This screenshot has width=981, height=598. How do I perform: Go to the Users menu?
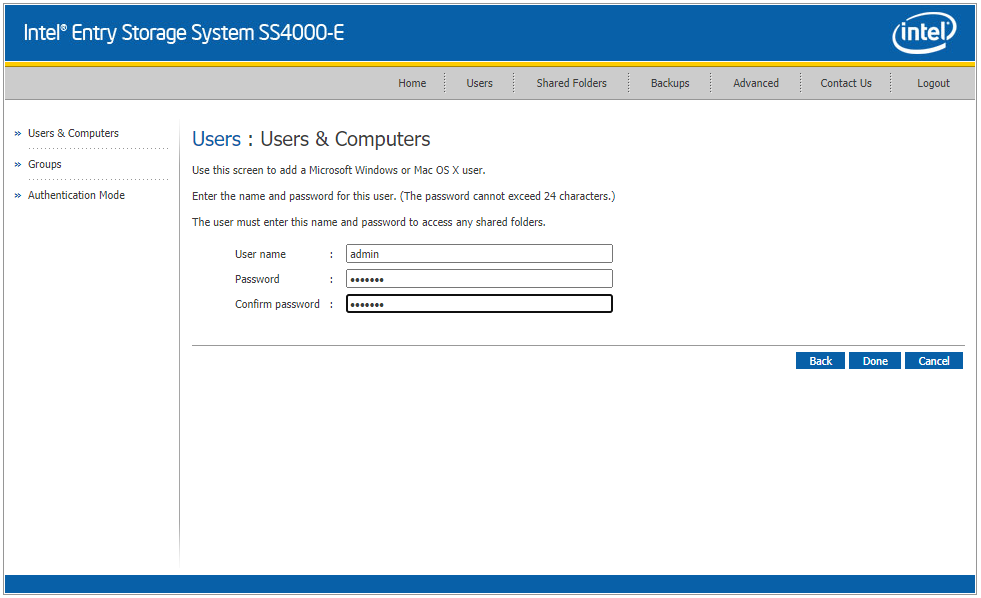479,83
